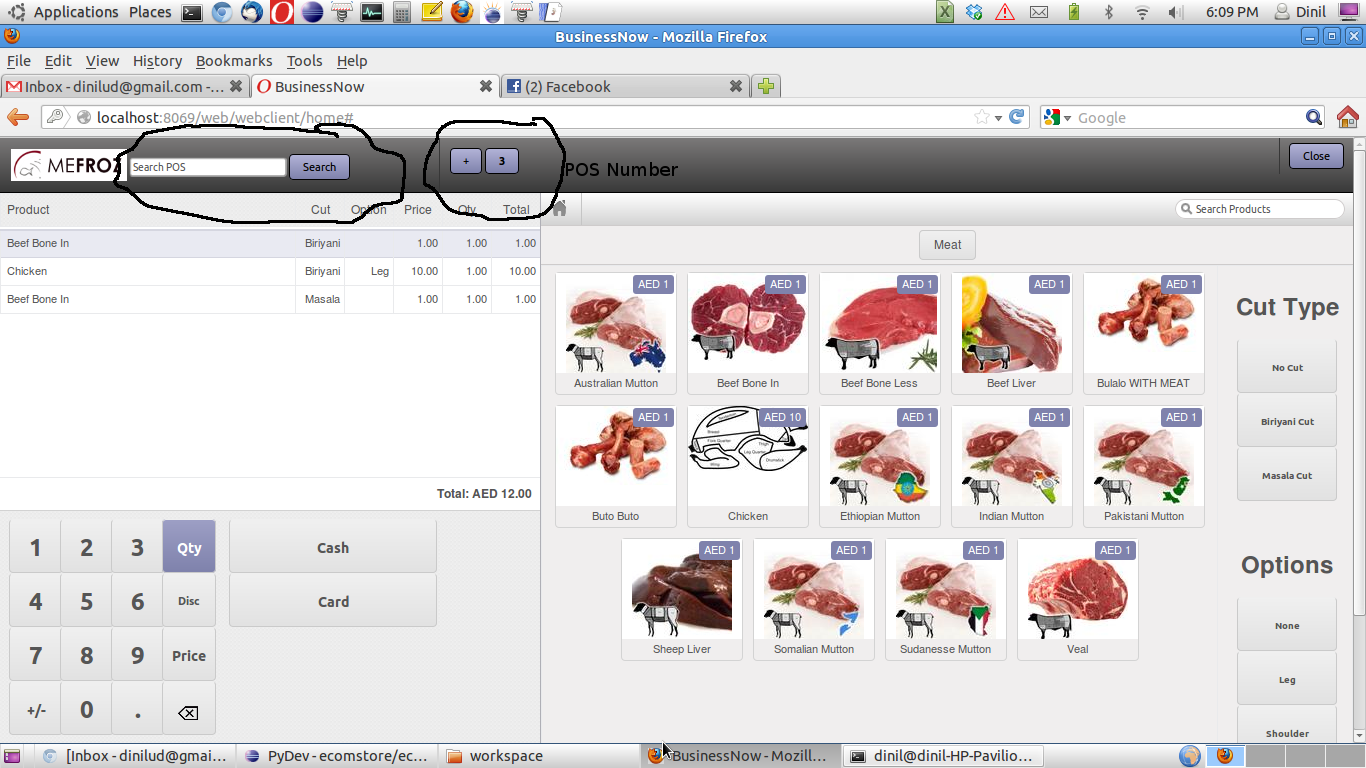Screen dimensions: 1366x768
Task: Click the volume icon in the system tray
Action: [x=1175, y=12]
